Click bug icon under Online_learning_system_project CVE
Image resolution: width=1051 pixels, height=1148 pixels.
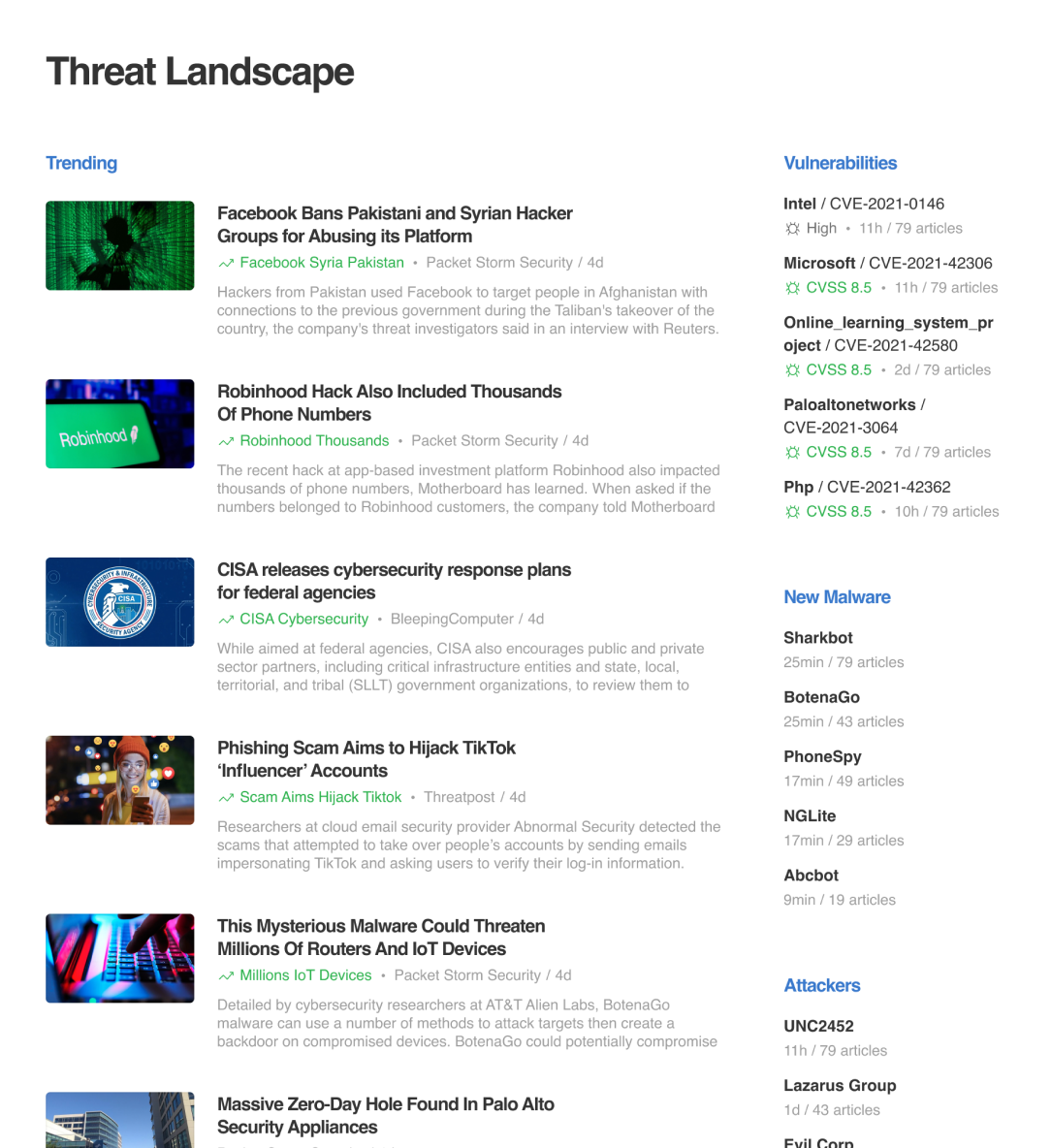tap(792, 369)
